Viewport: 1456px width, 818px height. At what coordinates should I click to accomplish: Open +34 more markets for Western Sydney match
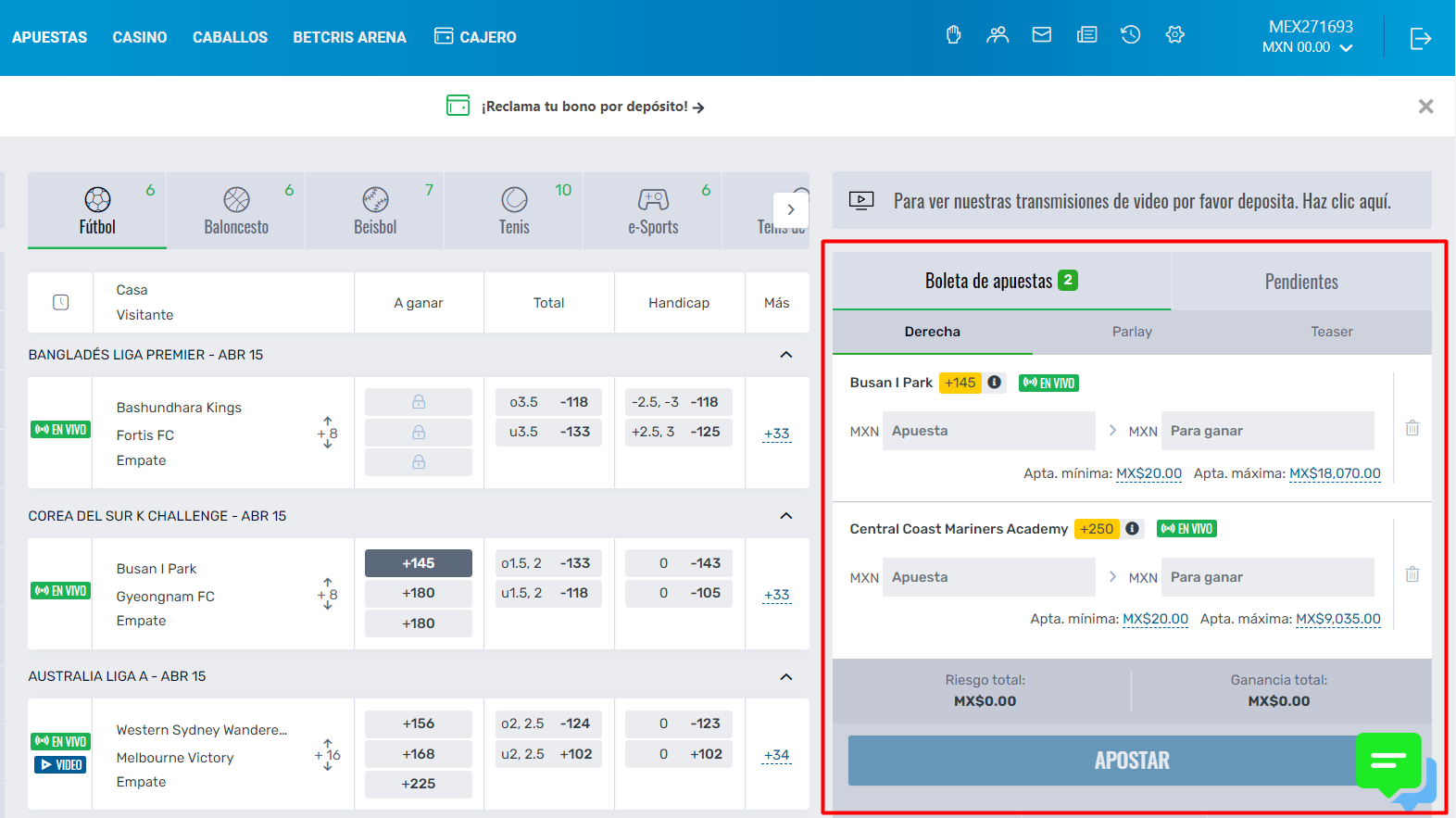(777, 755)
